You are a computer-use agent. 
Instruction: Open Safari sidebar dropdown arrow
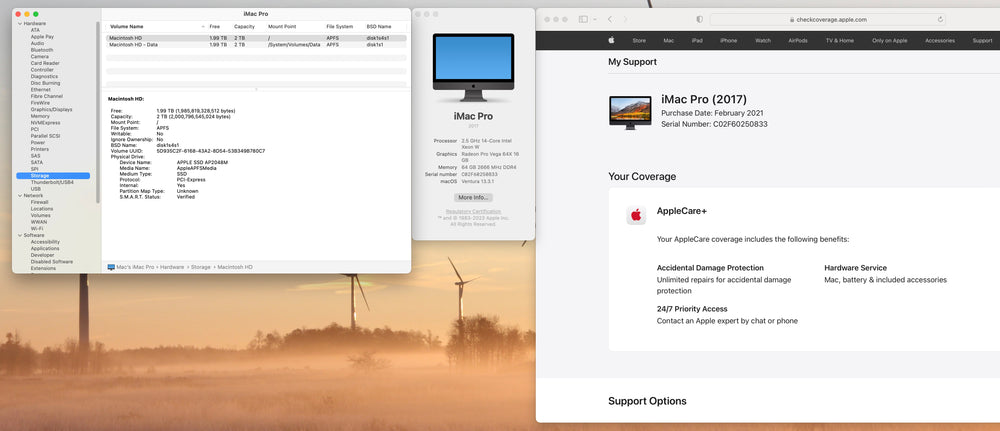(x=594, y=20)
